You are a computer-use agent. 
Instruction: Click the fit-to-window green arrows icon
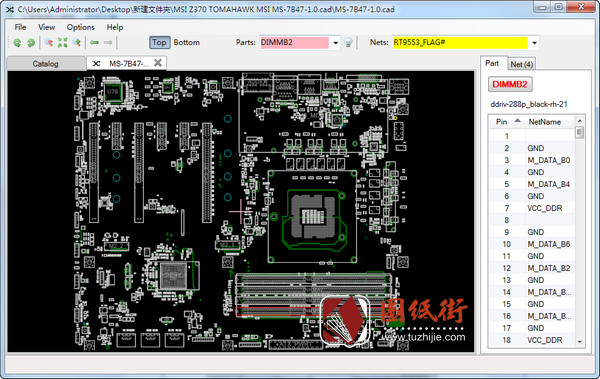pyautogui.click(x=62, y=42)
